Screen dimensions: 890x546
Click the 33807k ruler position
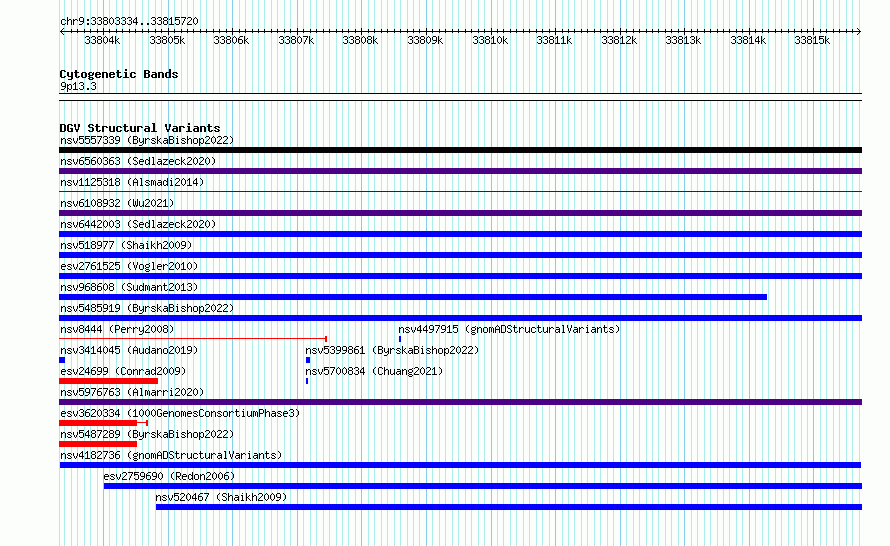tap(296, 40)
